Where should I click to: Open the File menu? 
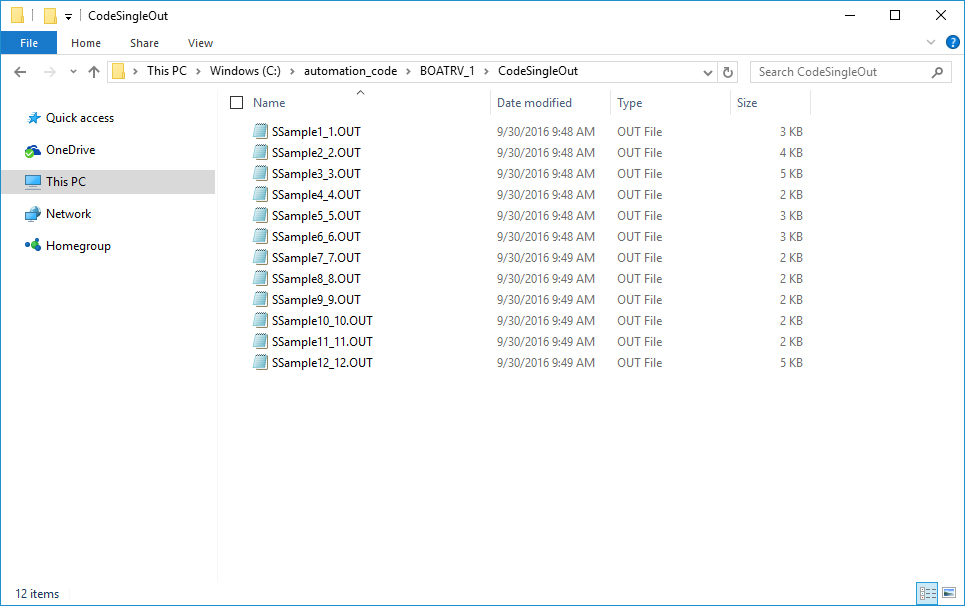click(x=29, y=43)
